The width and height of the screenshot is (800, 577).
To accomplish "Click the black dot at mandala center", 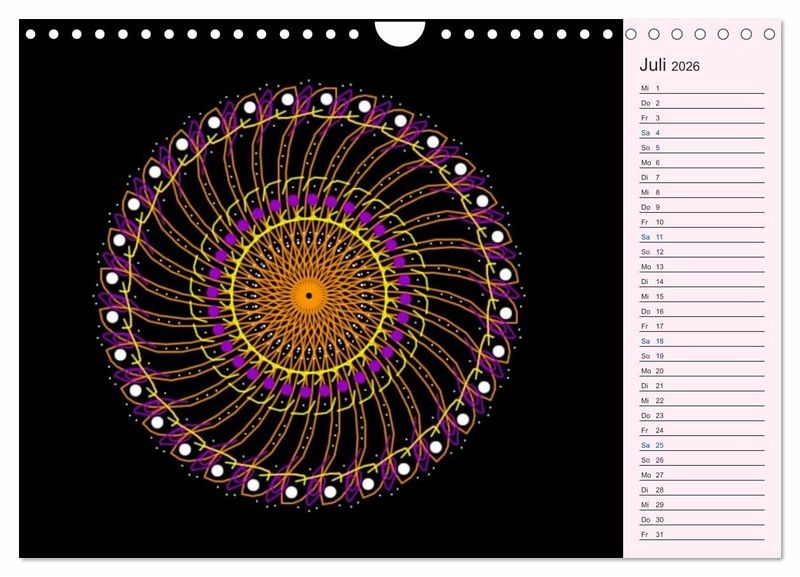I will pos(309,295).
